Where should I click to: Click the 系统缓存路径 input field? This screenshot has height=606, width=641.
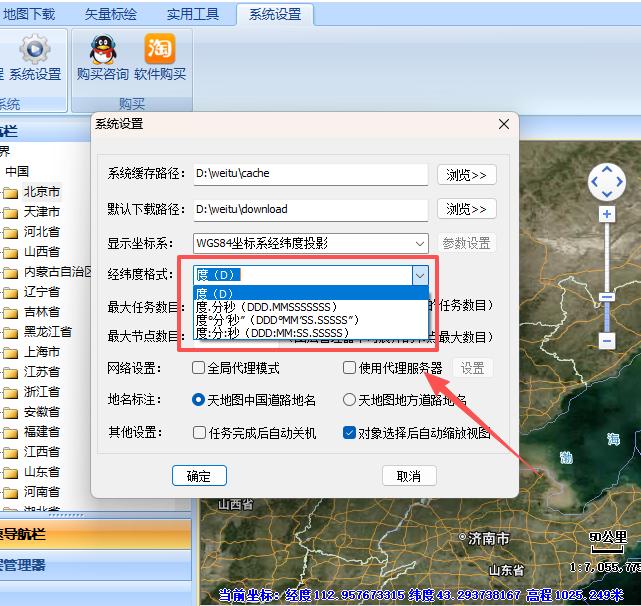311,174
